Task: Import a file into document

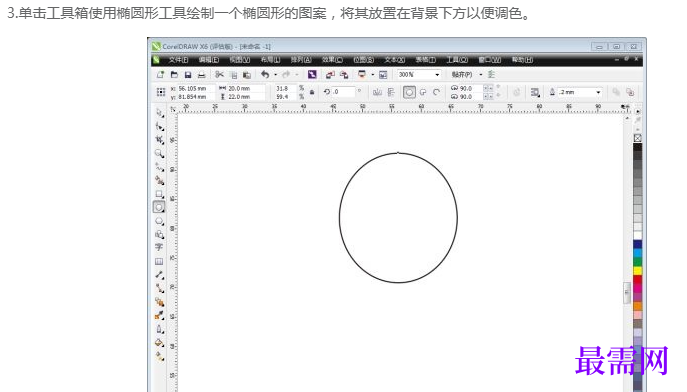Action: tap(330, 75)
